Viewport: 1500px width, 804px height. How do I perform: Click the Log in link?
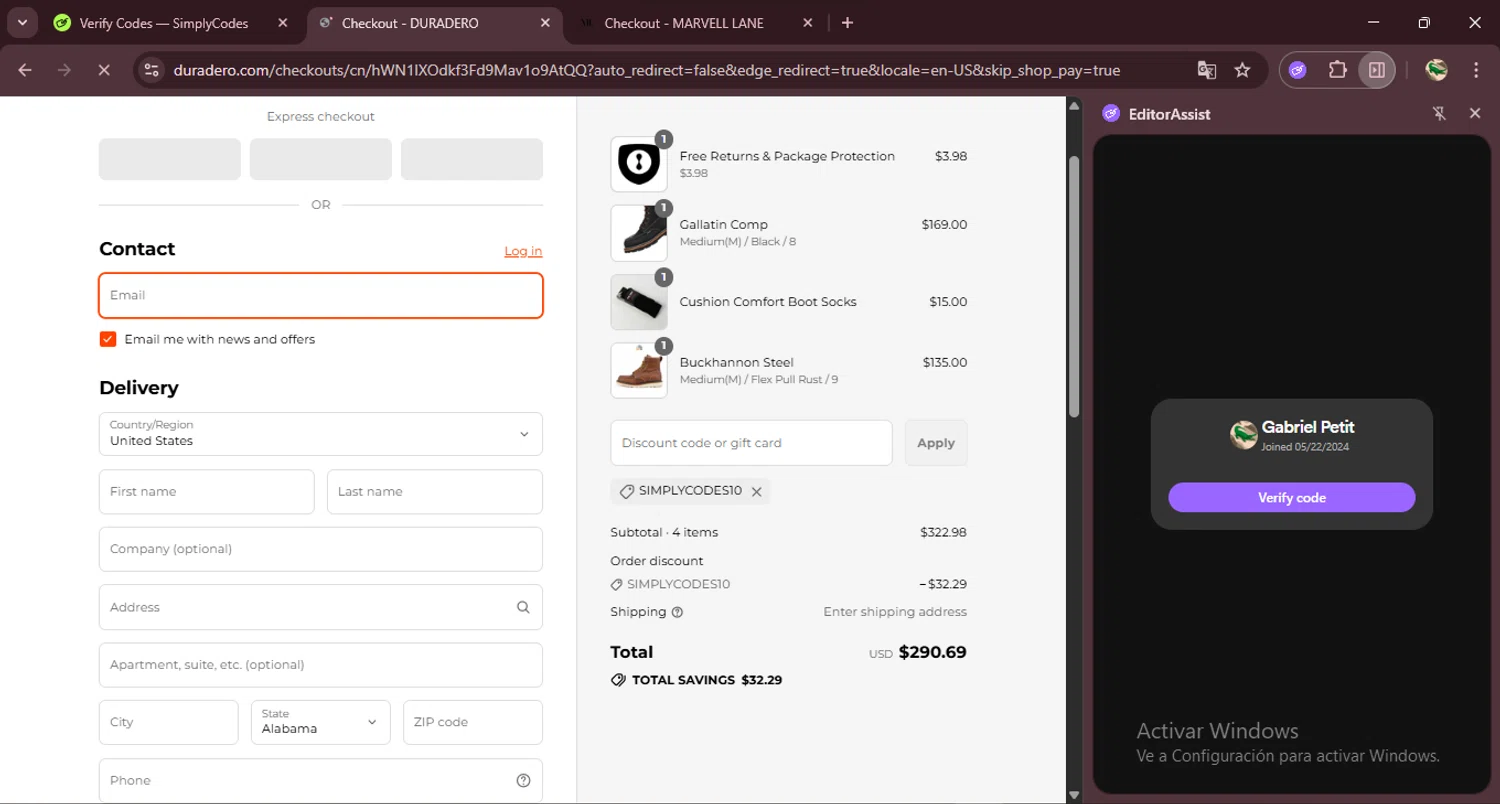(523, 251)
